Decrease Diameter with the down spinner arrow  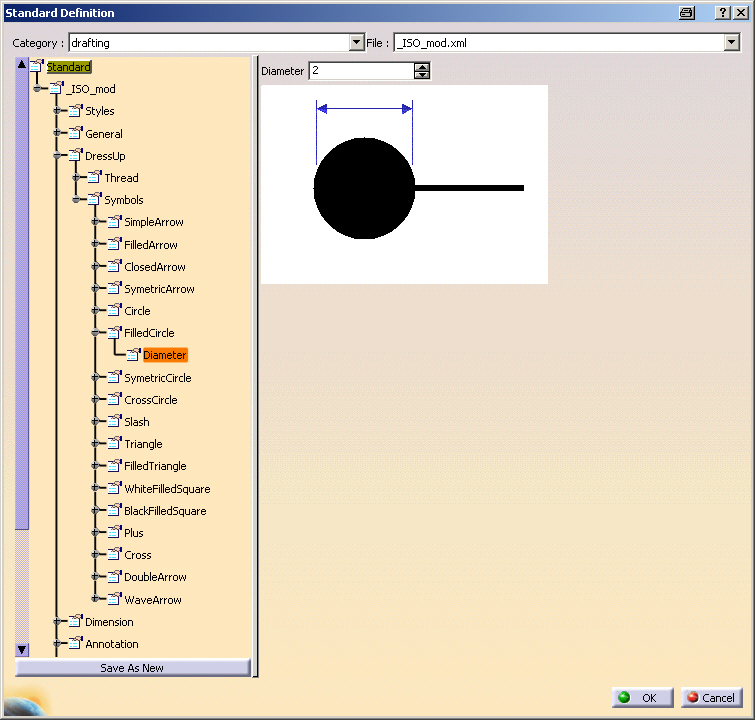point(422,75)
